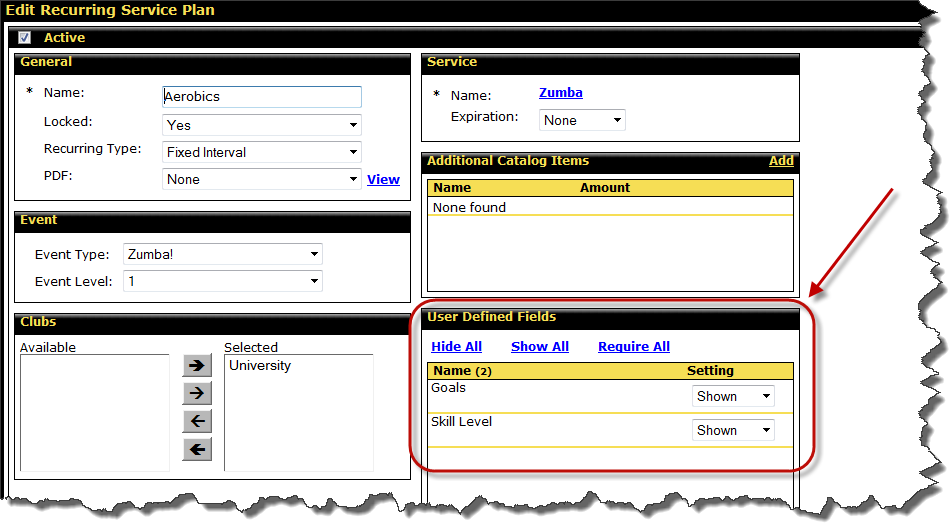The height and width of the screenshot is (526, 952).
Task: Click the Name field containing Aerobics
Action: tap(262, 97)
